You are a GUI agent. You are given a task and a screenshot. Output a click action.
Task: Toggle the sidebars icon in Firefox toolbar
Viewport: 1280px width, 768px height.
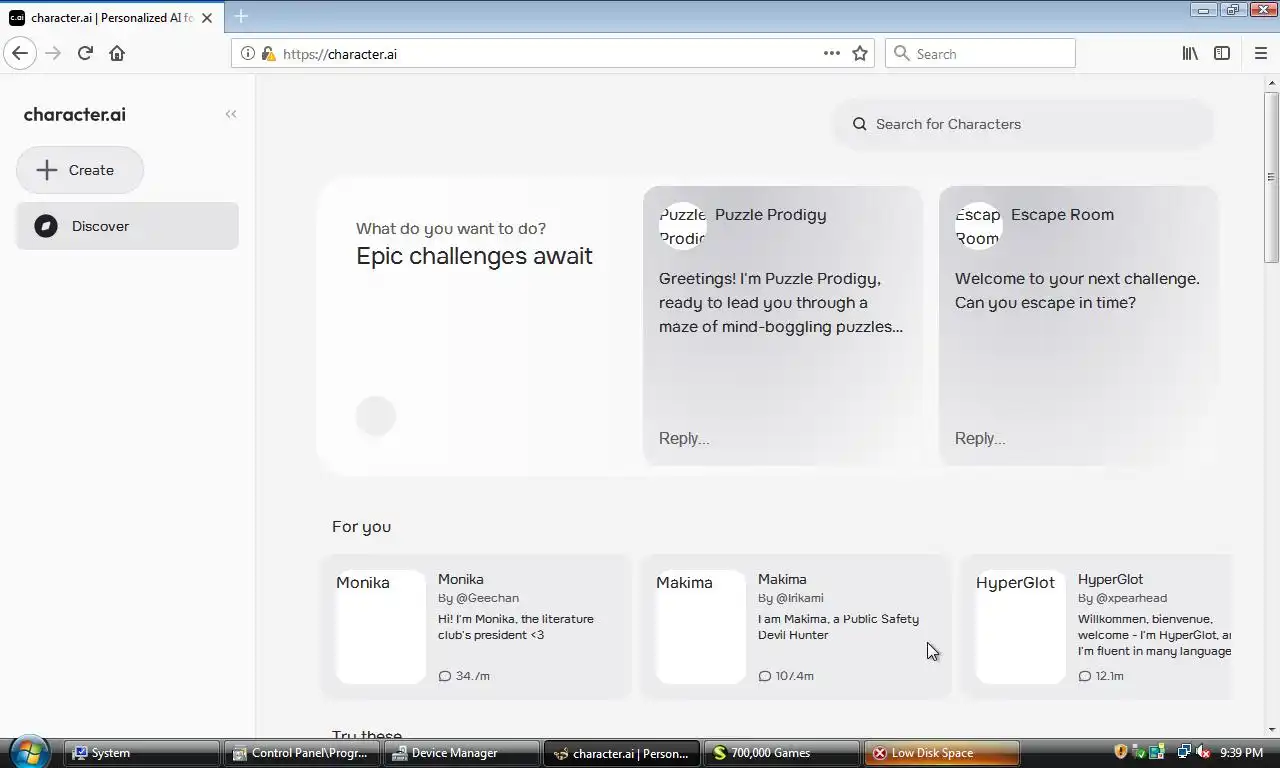click(x=1222, y=53)
